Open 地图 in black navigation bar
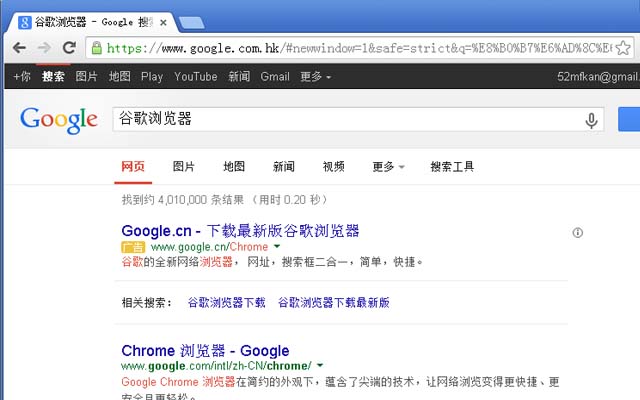This screenshot has width=640, height=400. (x=120, y=76)
